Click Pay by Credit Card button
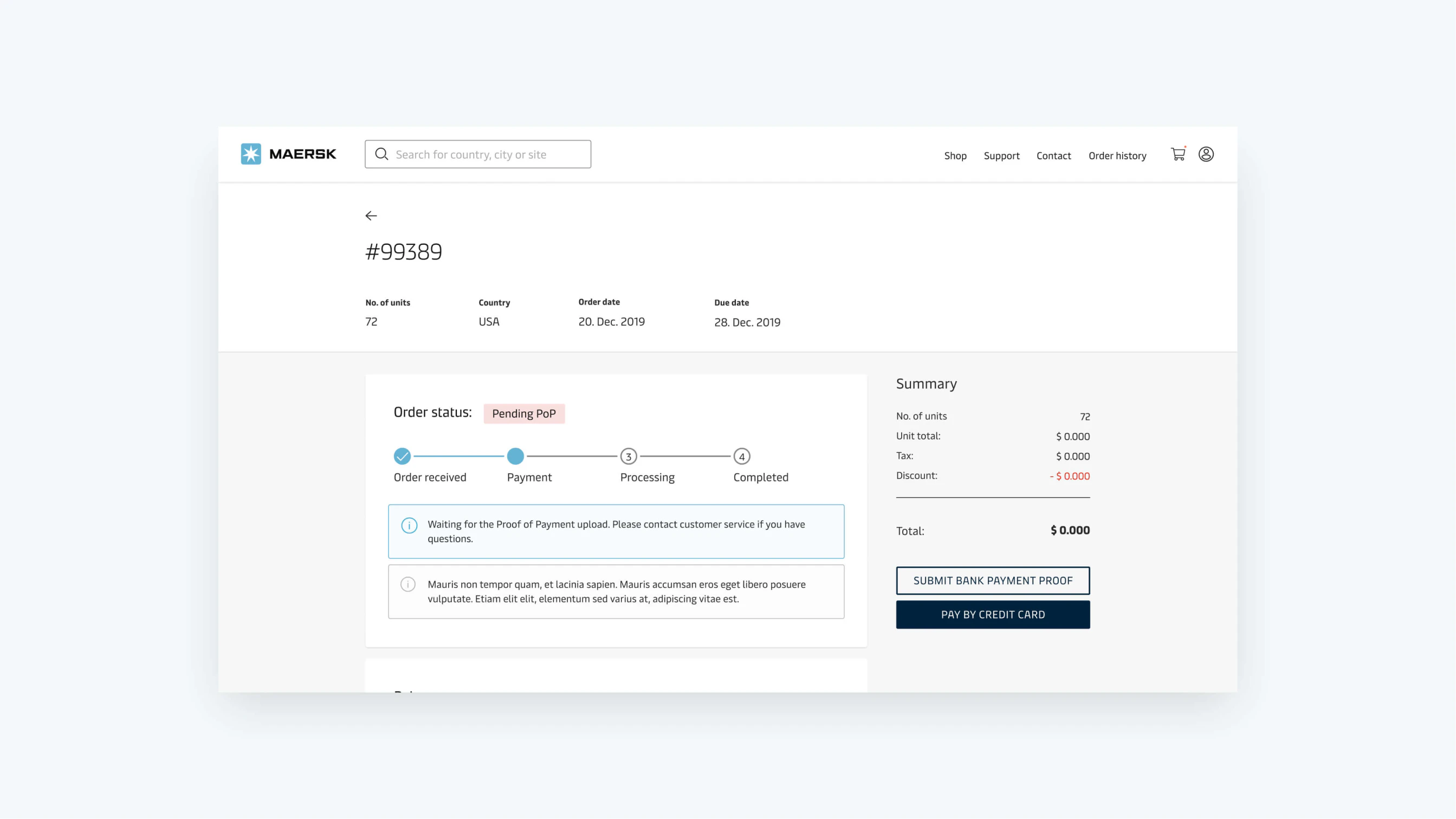This screenshot has height=819, width=1456. [993, 615]
